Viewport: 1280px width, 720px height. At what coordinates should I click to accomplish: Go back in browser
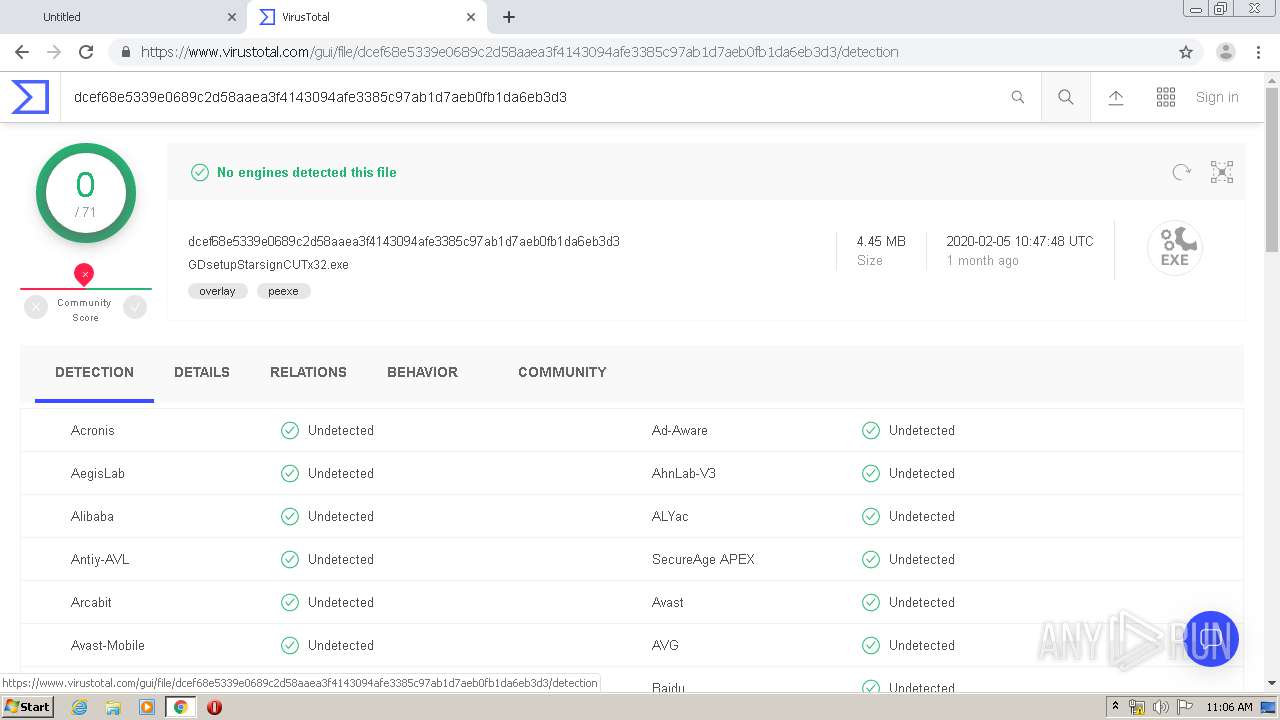point(22,52)
